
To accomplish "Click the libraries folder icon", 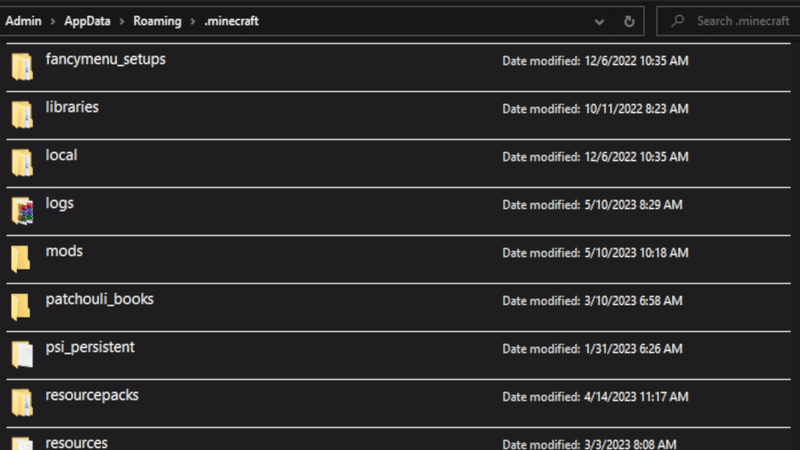I will pyautogui.click(x=21, y=115).
